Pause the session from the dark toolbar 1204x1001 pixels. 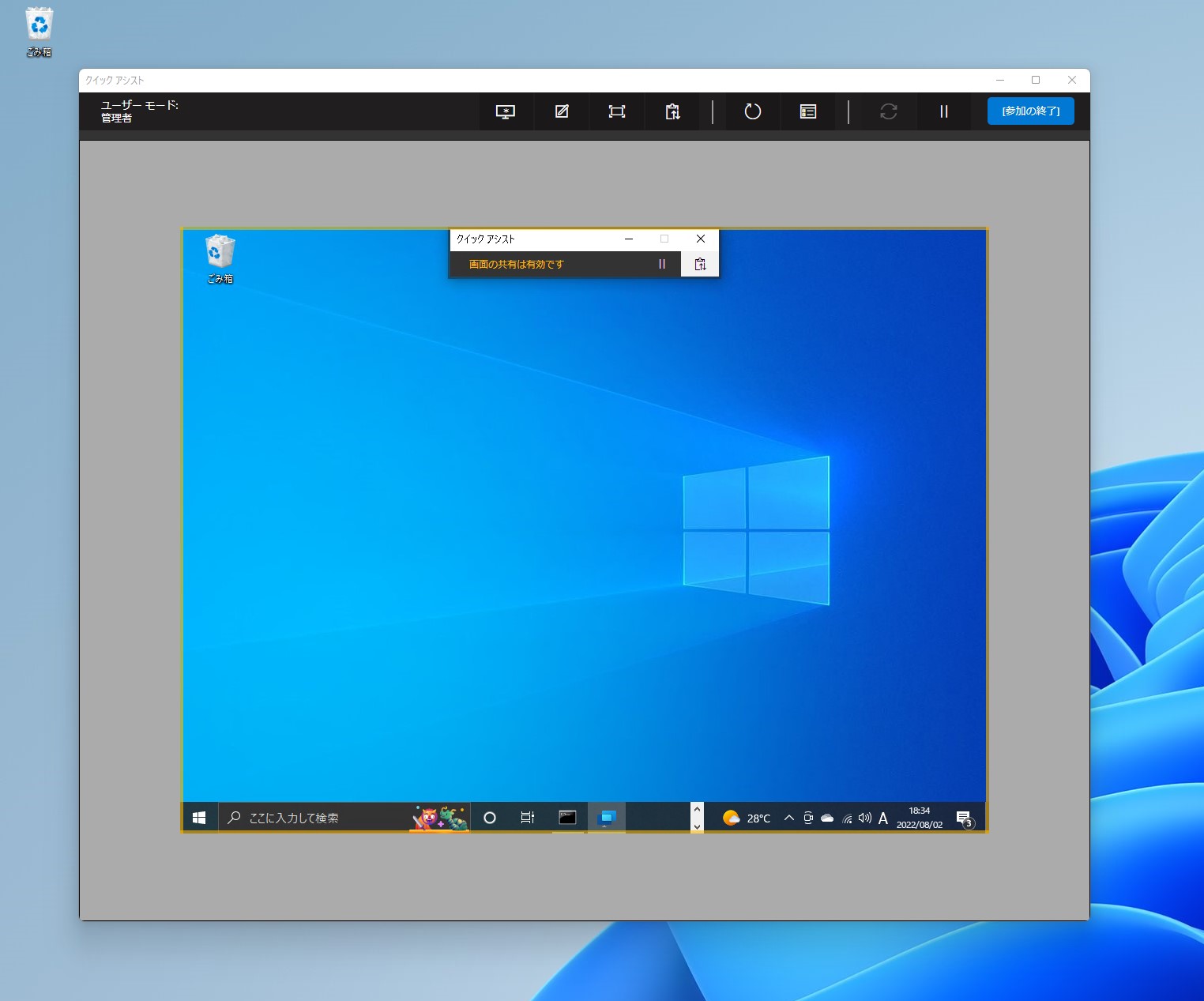point(944,111)
